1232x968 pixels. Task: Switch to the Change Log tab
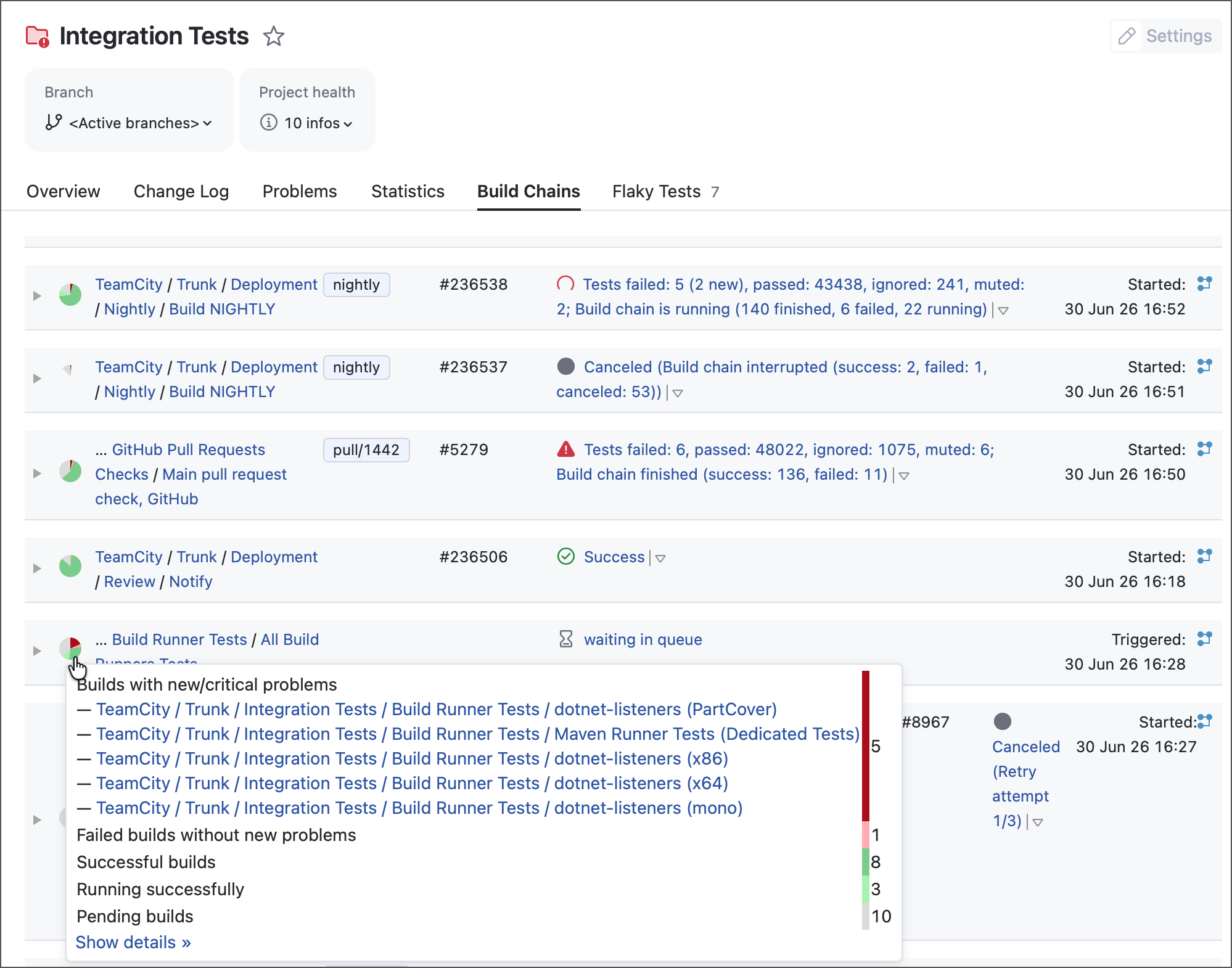181,192
